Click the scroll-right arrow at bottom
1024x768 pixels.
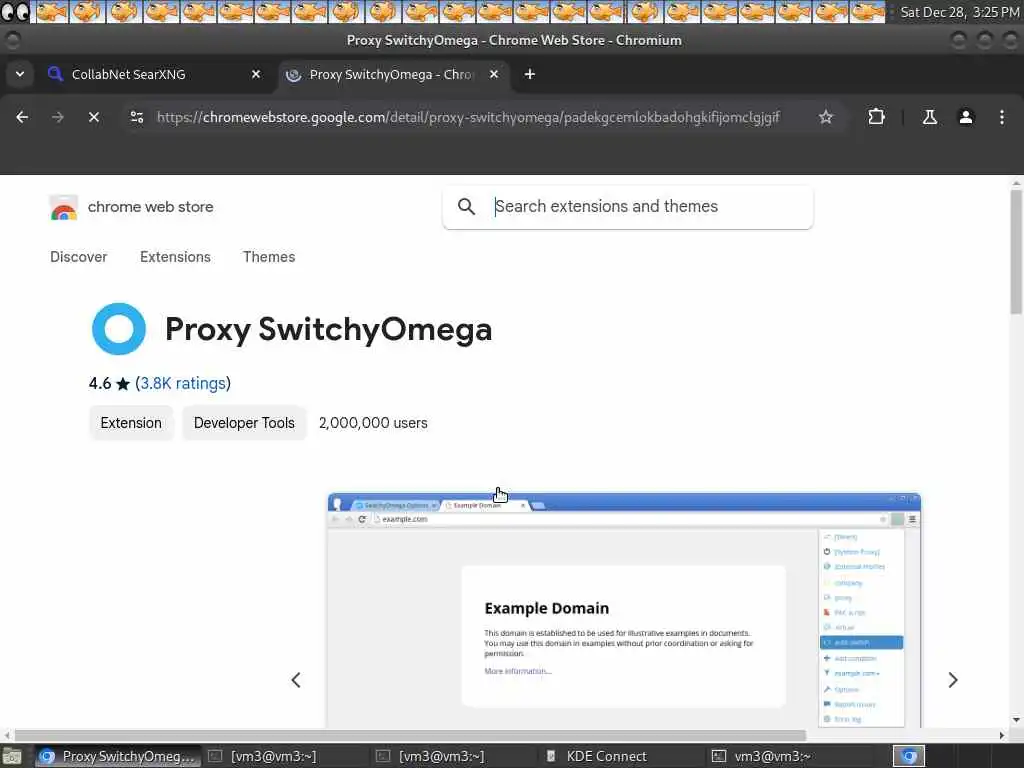coord(1002,735)
